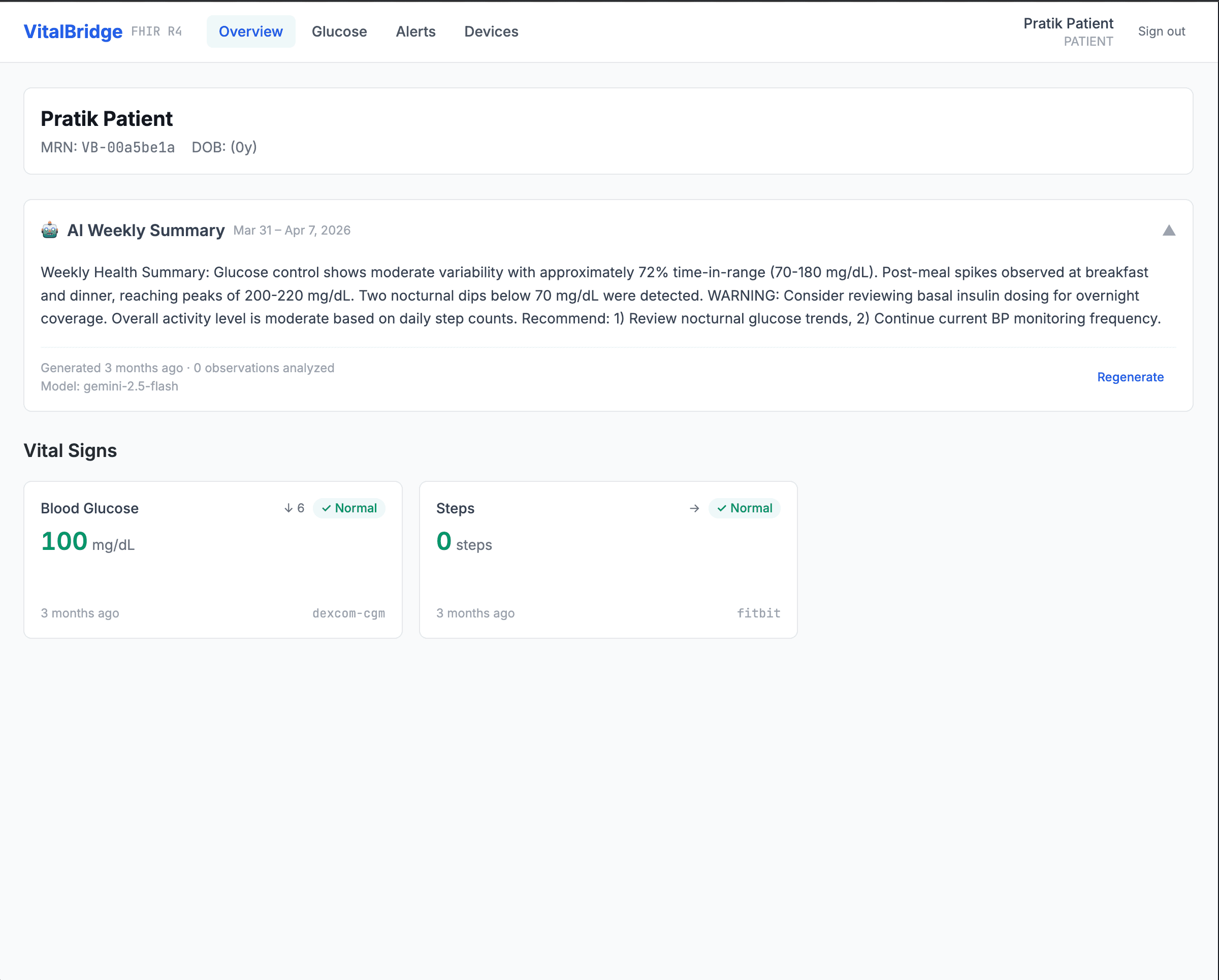
Task: Click the MRN VB-00a5be1a text
Action: coord(108,148)
